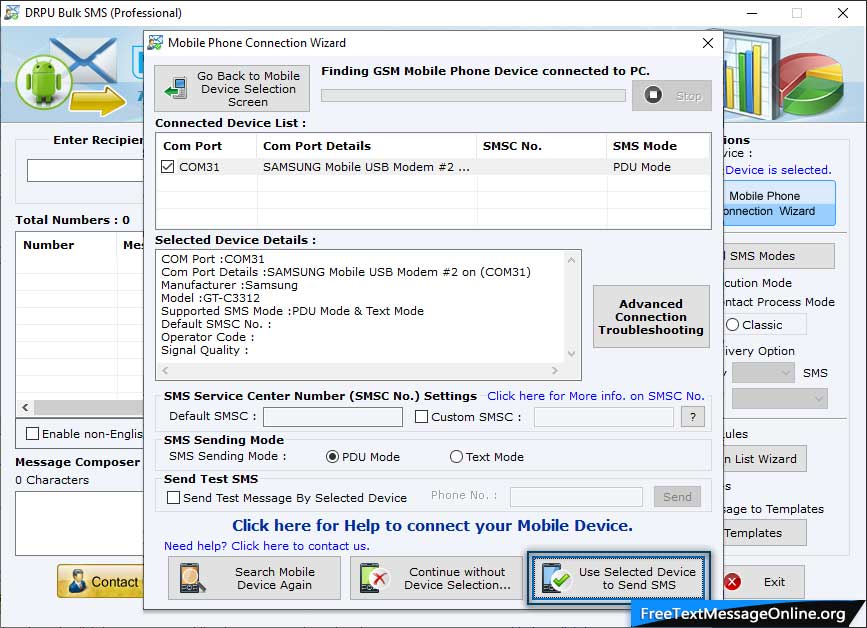The image size is (867, 628).
Task: Click the Message Composer text area in main window
Action: pos(80,523)
